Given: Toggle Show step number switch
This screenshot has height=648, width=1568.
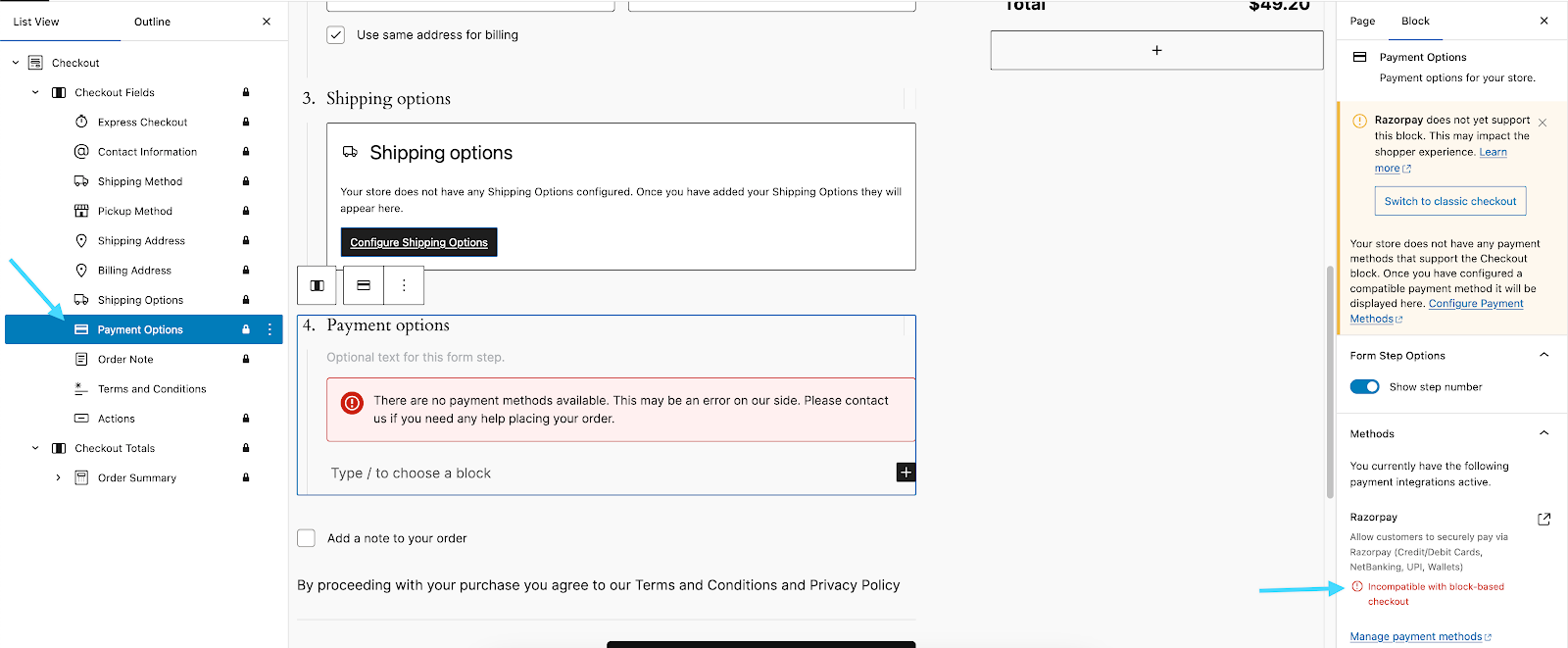Looking at the screenshot, I should click(1364, 386).
